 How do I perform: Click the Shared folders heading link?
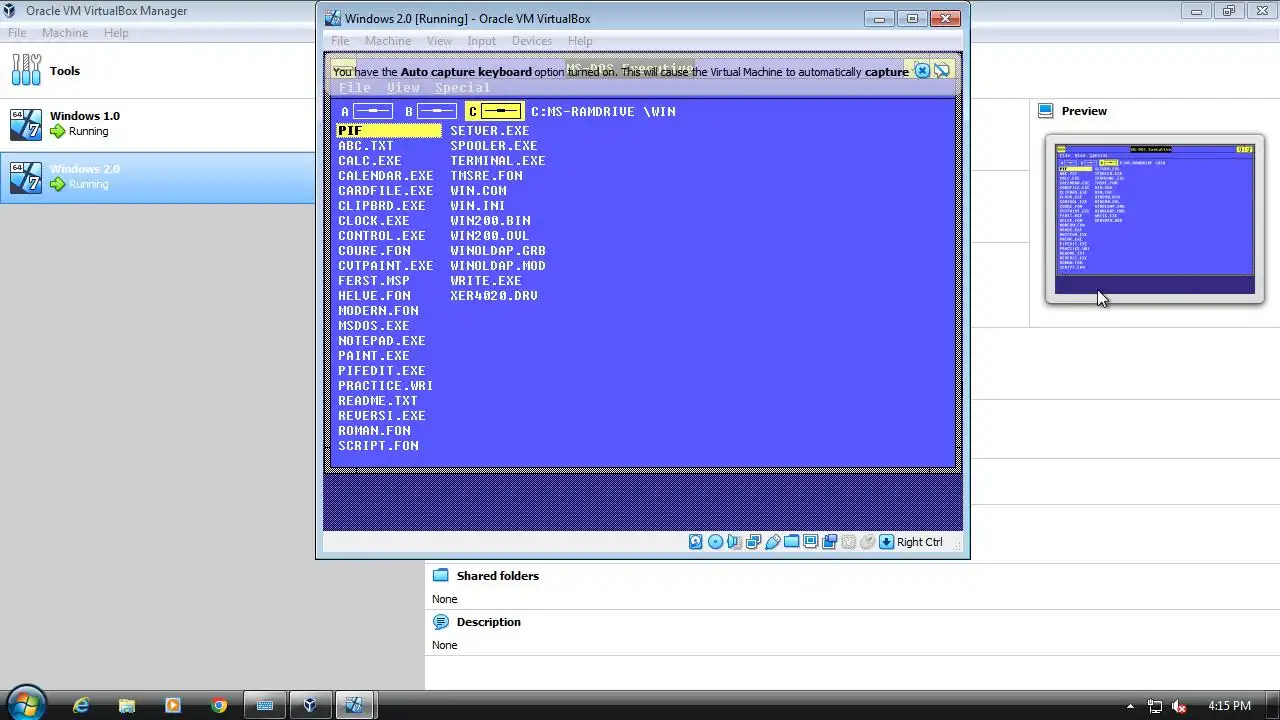point(497,576)
